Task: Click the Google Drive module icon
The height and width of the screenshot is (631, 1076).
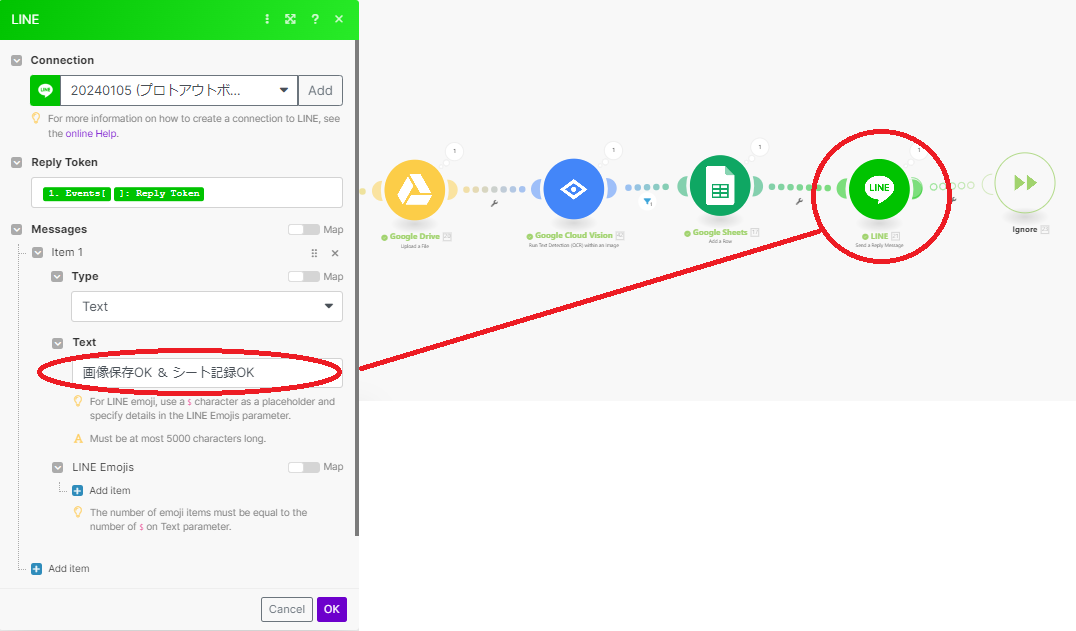Action: 414,190
